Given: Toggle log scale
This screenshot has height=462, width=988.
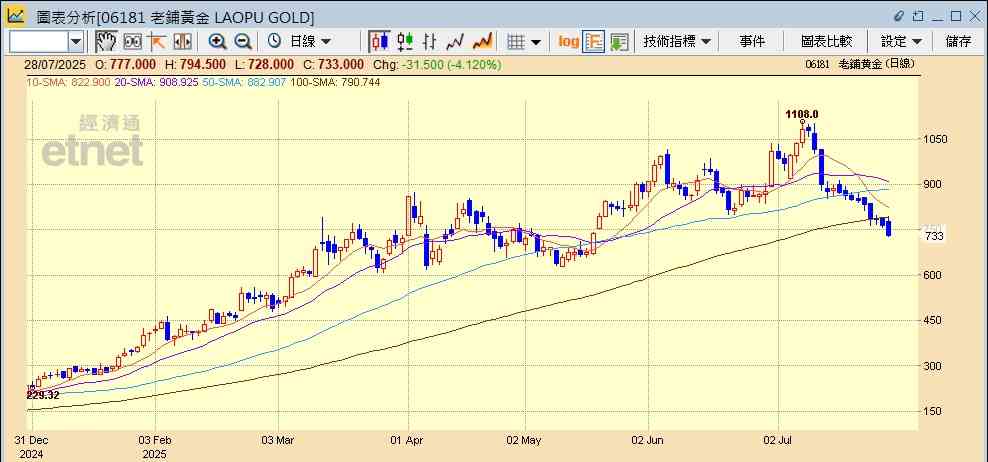Looking at the screenshot, I should point(568,42).
